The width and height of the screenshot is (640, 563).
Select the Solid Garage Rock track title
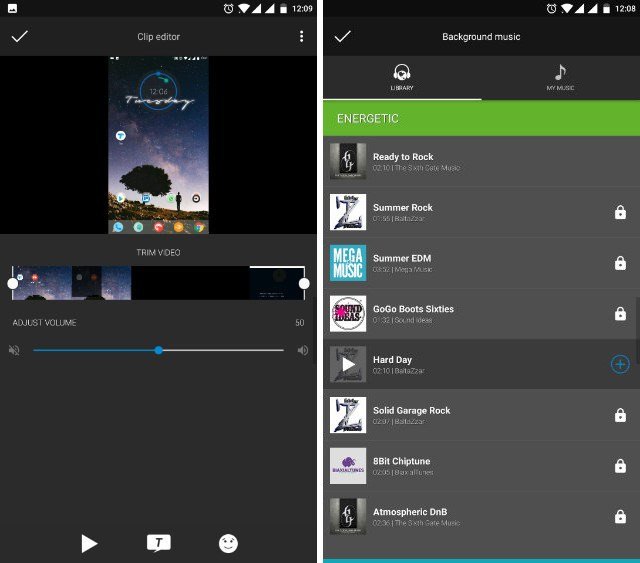411,410
